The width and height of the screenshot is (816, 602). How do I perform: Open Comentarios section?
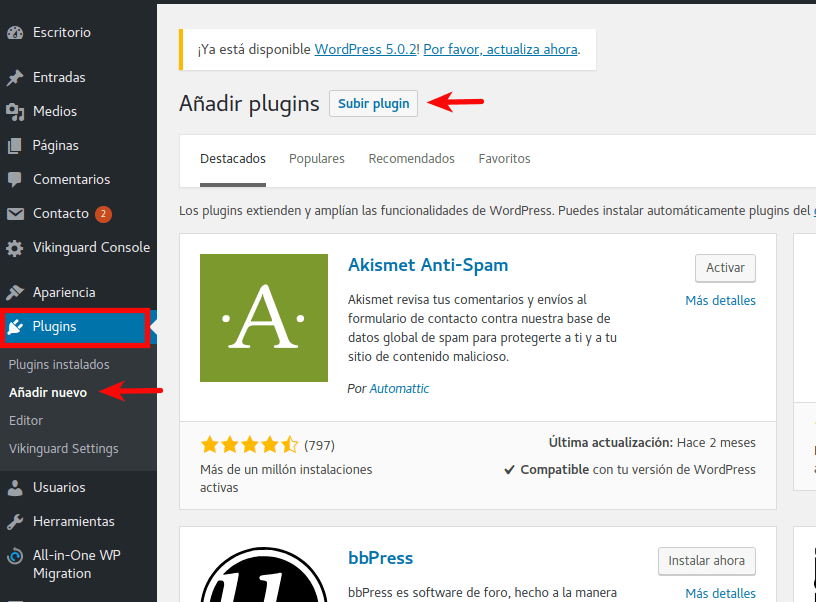click(x=71, y=180)
